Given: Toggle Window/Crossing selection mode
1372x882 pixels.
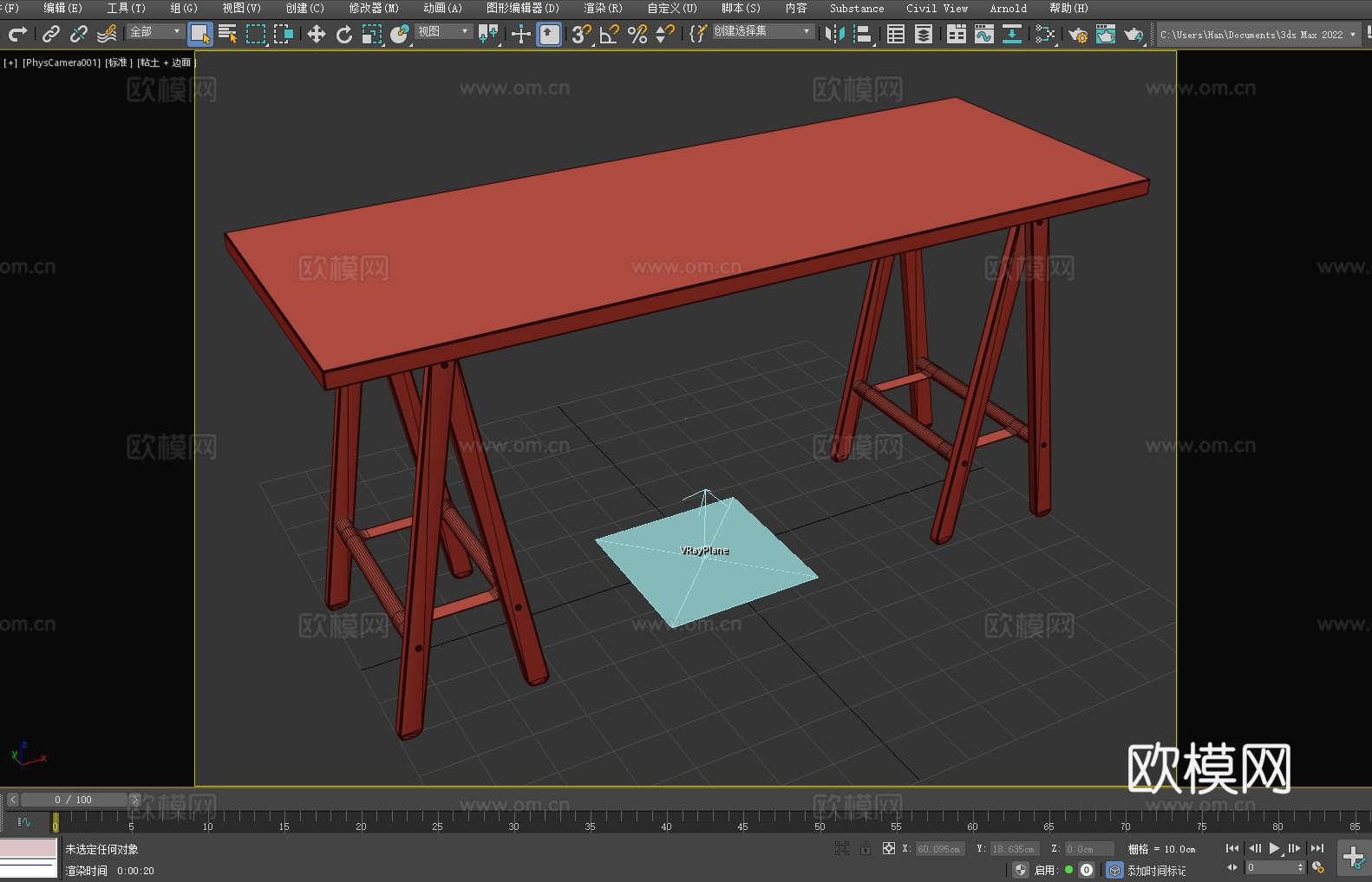Looking at the screenshot, I should (x=284, y=34).
